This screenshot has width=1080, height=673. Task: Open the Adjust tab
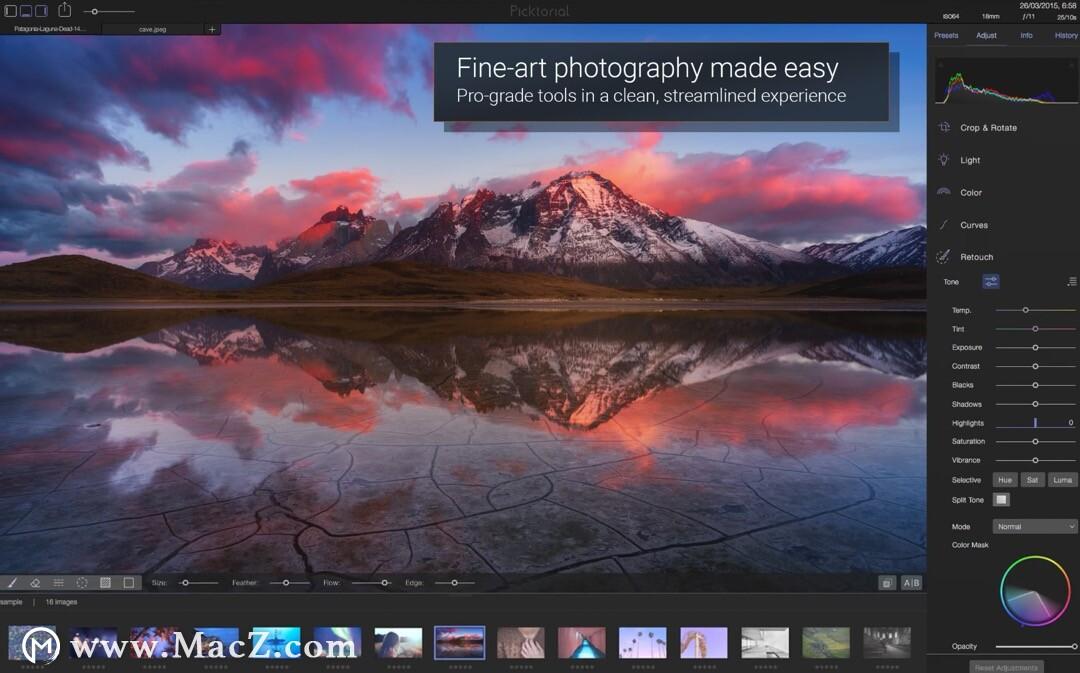[x=986, y=35]
